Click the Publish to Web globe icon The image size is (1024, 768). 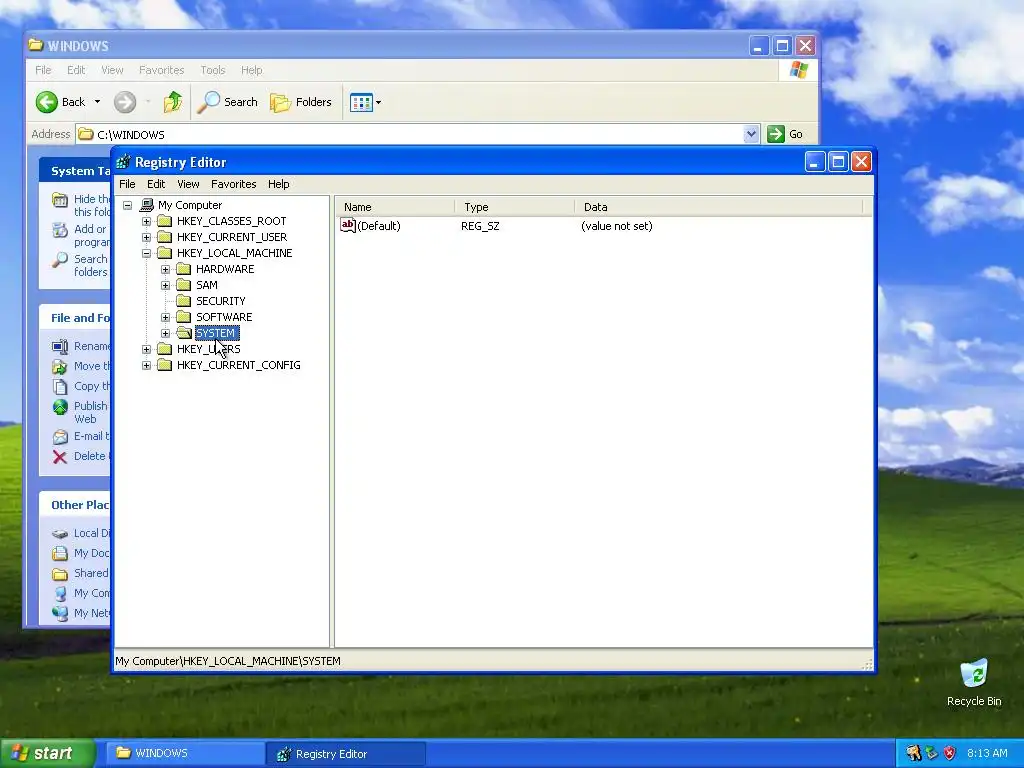tap(60, 408)
